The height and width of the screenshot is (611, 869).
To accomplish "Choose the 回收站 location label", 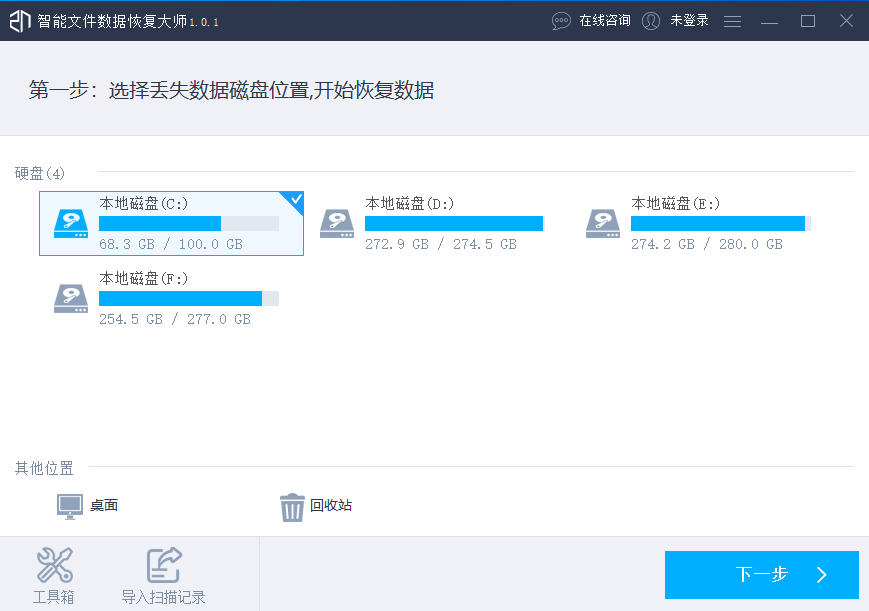I will [331, 505].
